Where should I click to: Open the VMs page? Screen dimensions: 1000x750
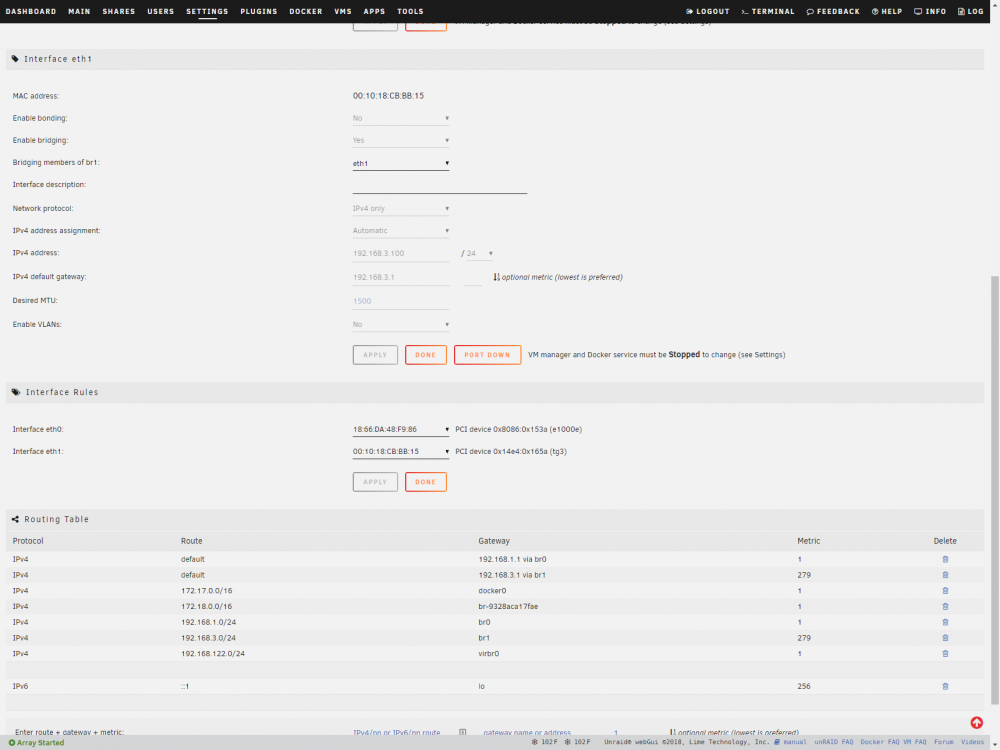pyautogui.click(x=343, y=11)
